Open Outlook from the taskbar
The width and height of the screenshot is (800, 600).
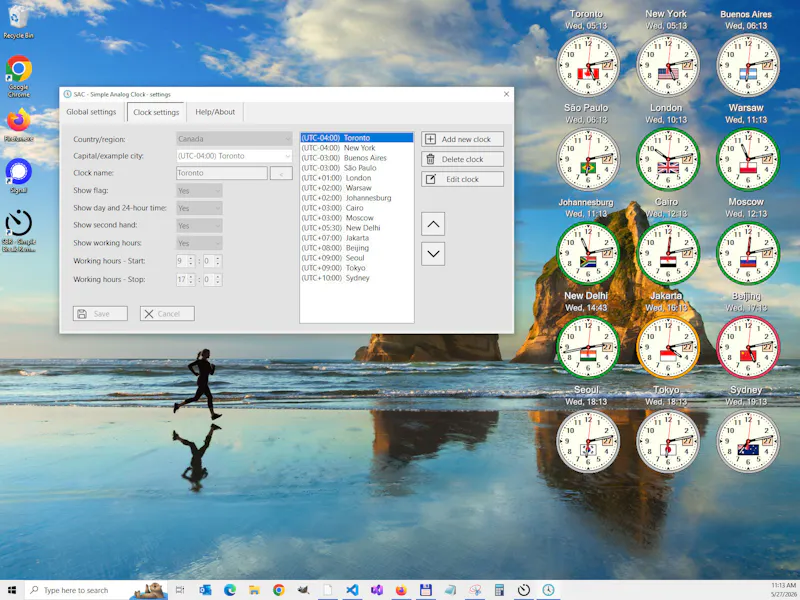[205, 590]
